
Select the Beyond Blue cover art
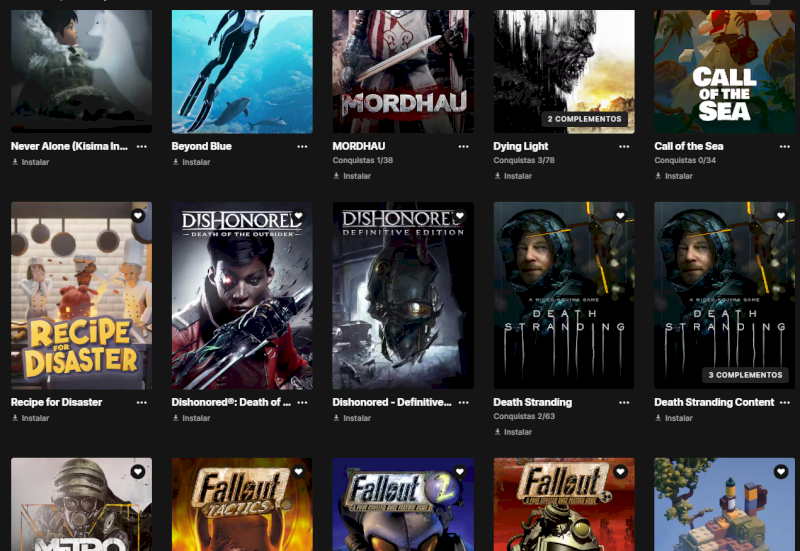coord(242,71)
